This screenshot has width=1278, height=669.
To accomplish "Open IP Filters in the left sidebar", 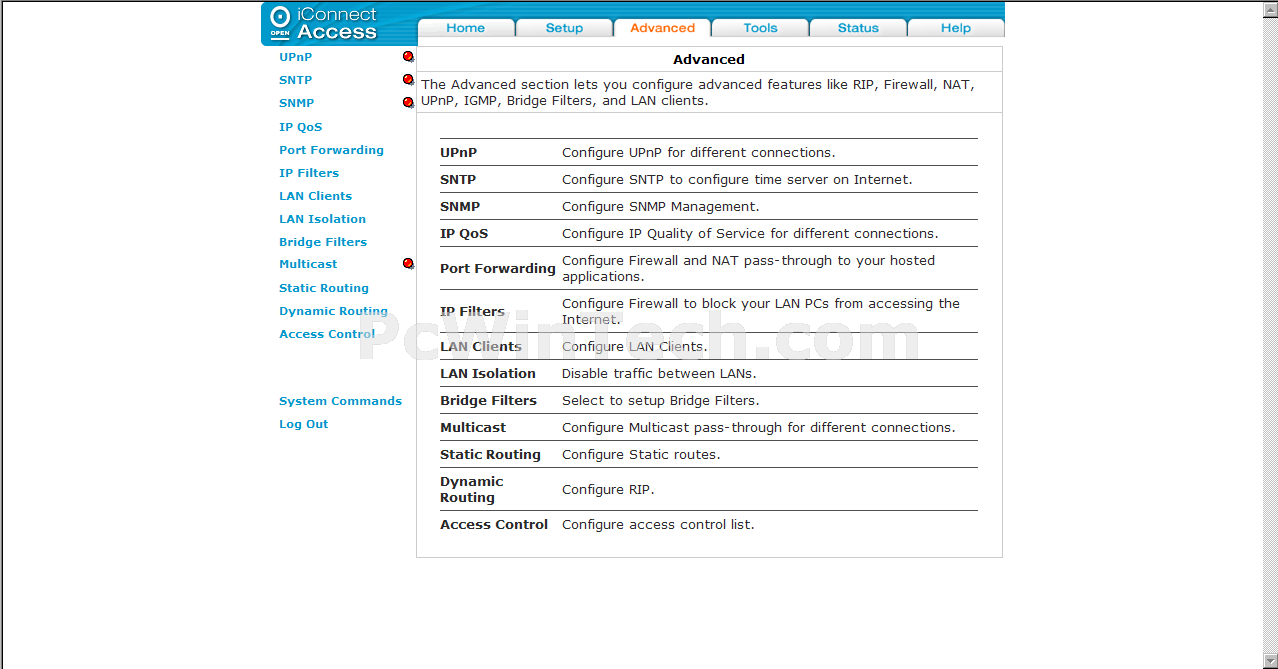I will pos(309,173).
